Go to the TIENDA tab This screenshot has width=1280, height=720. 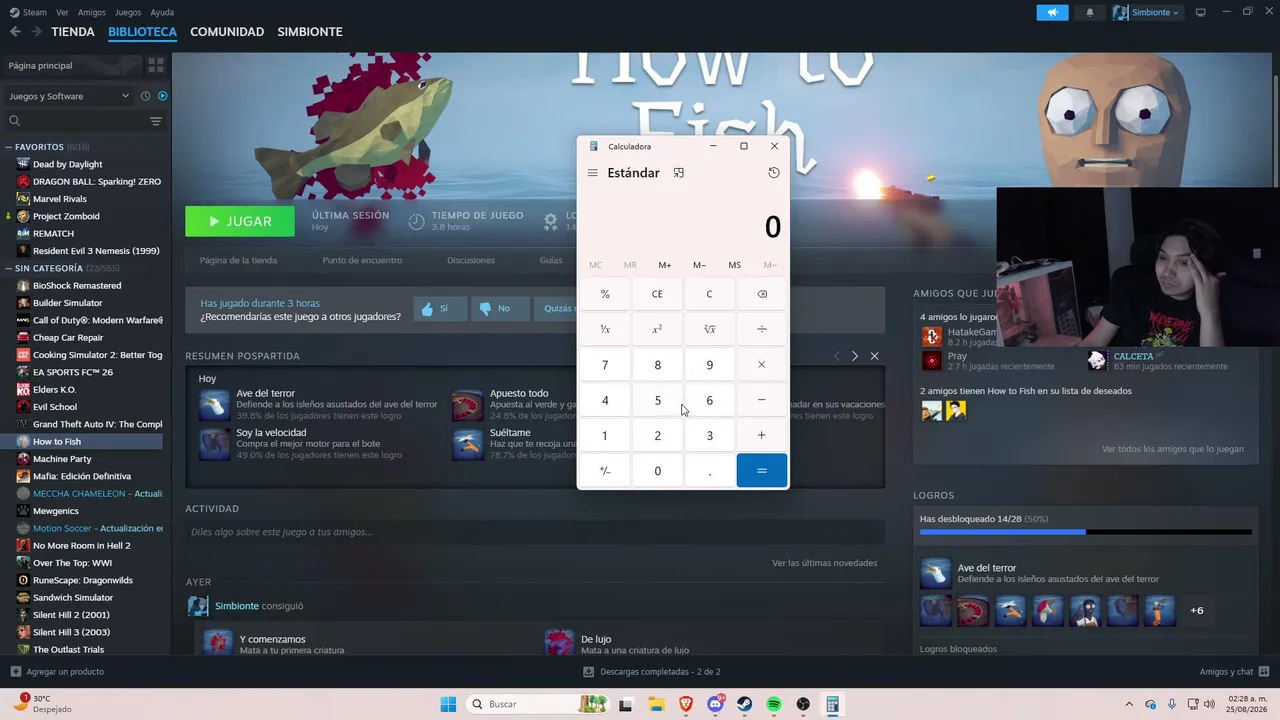click(73, 32)
